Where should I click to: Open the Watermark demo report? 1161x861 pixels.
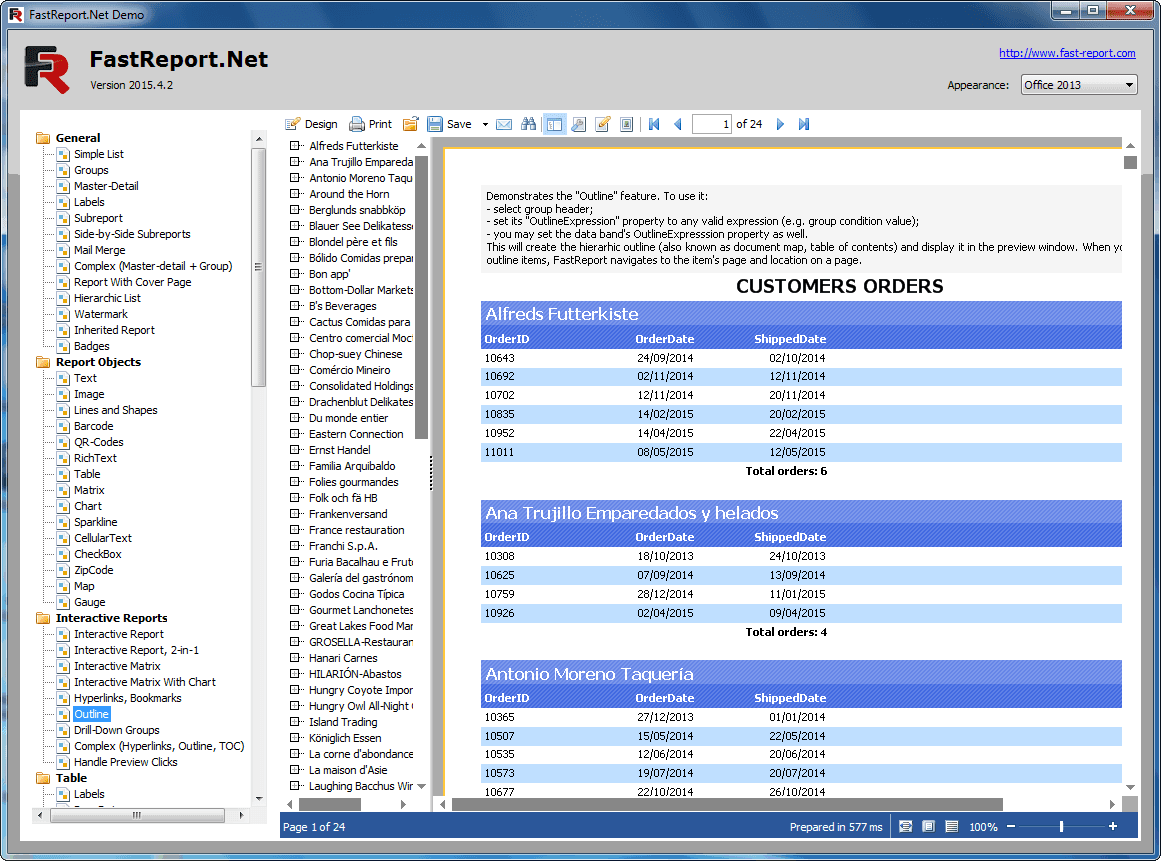coord(101,314)
